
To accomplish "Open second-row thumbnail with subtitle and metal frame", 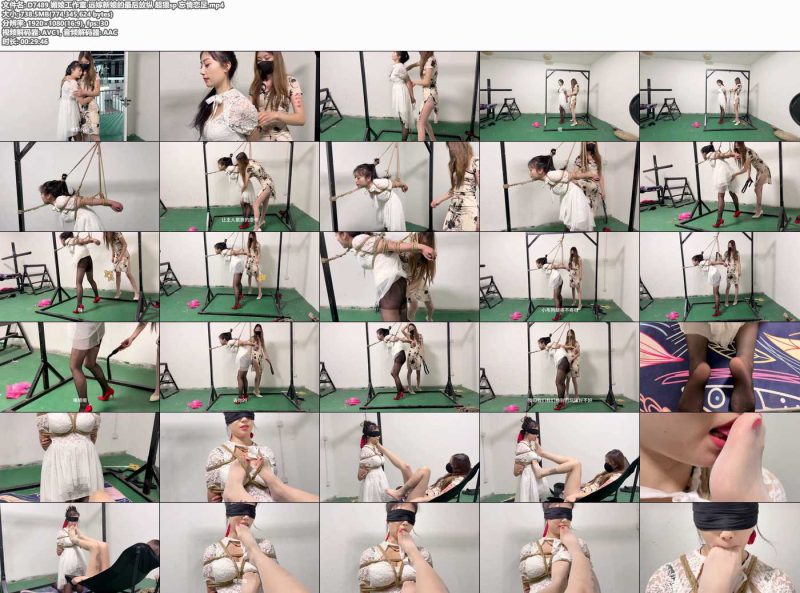I will coord(239,187).
